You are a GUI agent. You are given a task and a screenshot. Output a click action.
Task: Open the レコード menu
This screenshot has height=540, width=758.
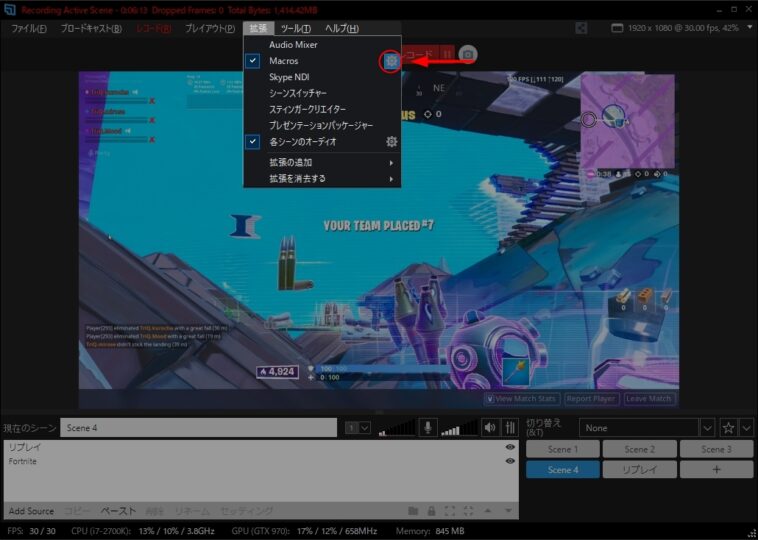154,29
